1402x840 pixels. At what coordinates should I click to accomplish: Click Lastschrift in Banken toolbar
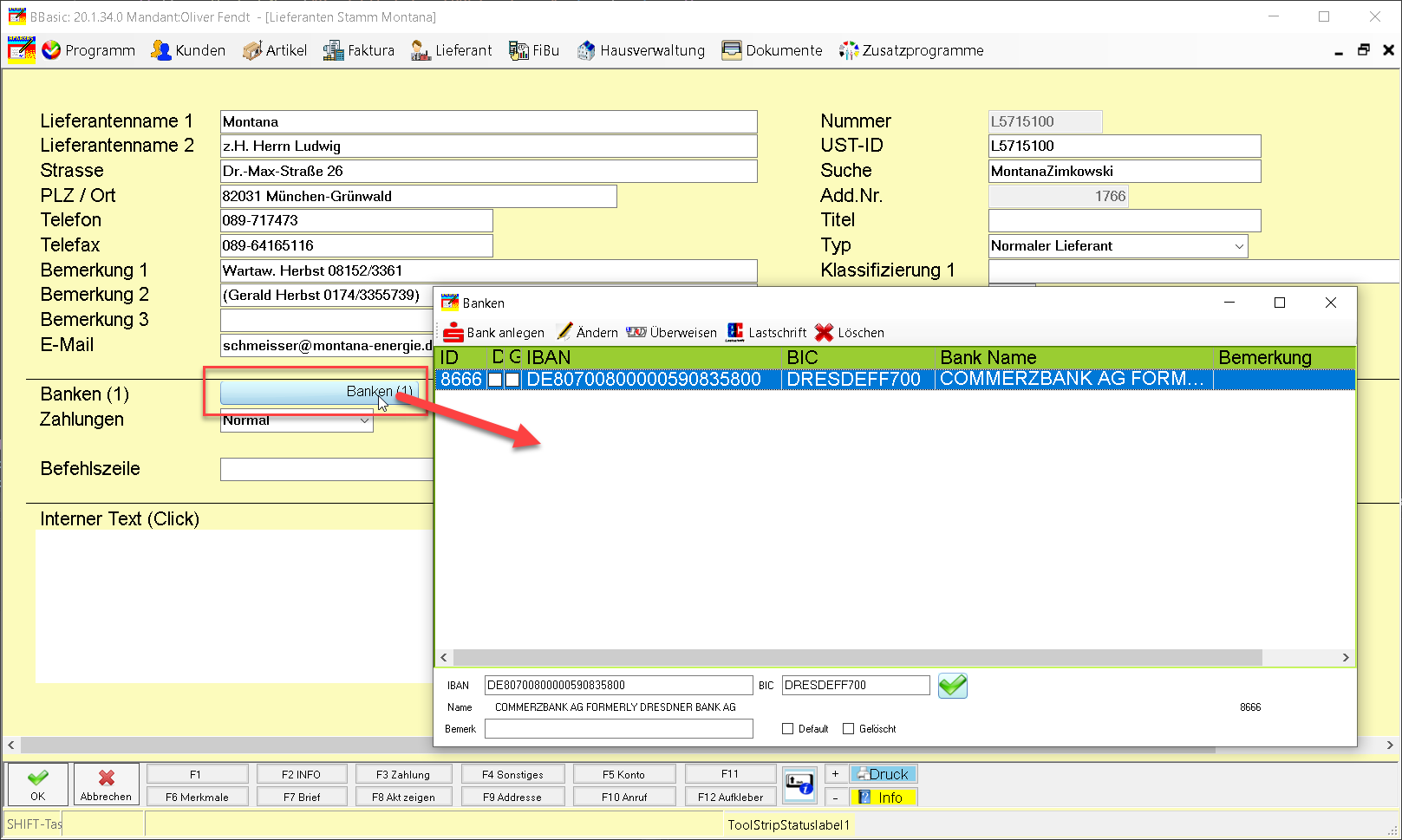[766, 332]
